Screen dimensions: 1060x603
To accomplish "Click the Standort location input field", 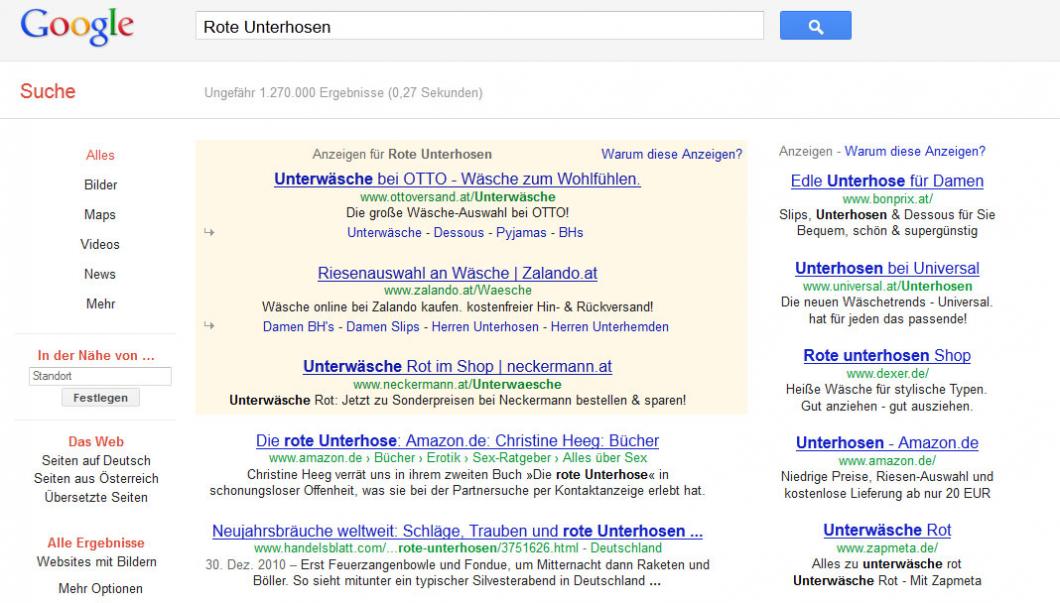I will click(x=100, y=376).
